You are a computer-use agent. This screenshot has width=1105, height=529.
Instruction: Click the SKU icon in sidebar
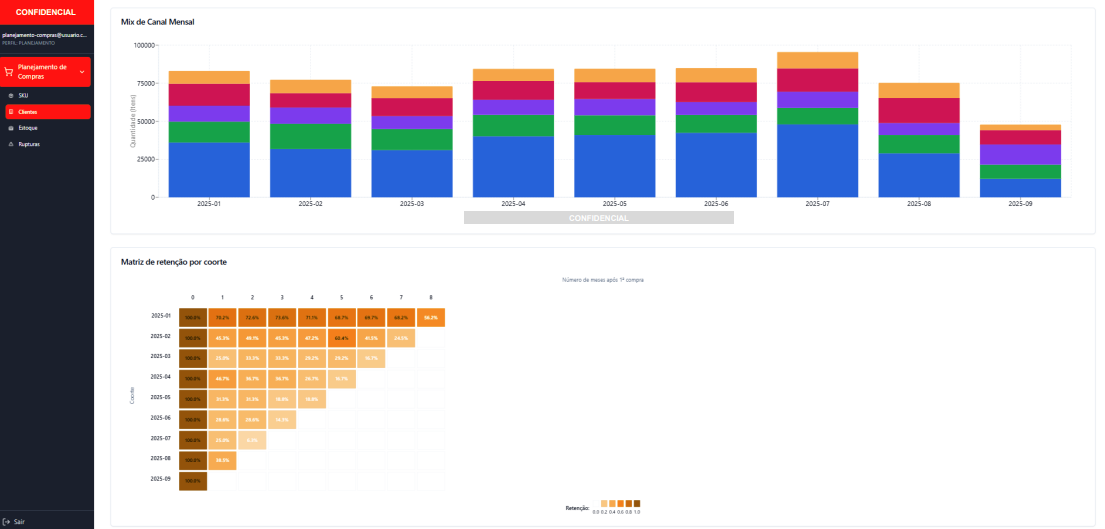click(x=10, y=95)
